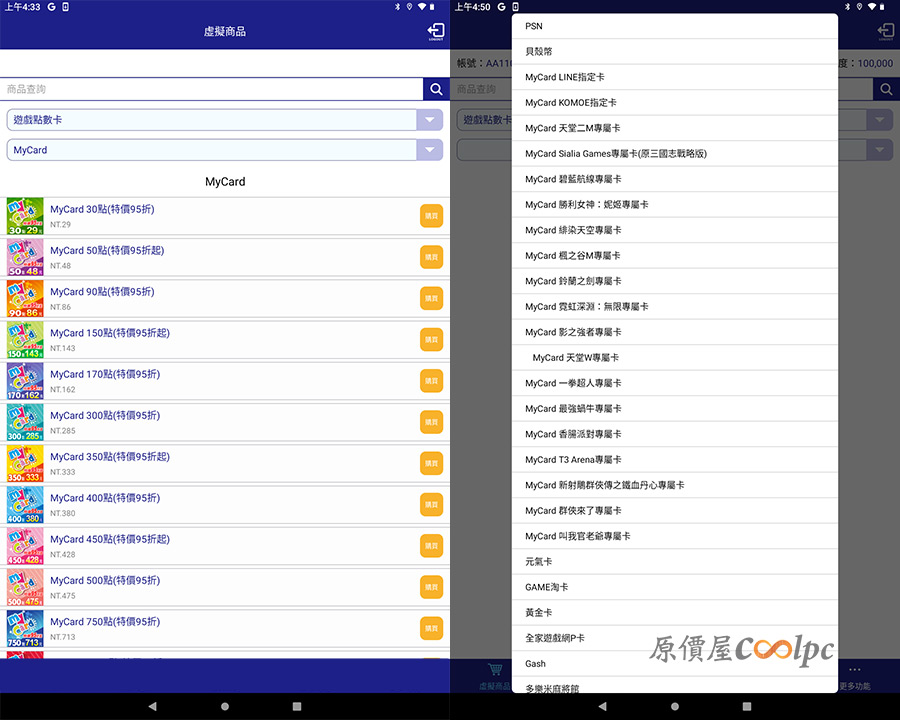Buy MyCard 150點 with its orange button

pyautogui.click(x=431, y=340)
